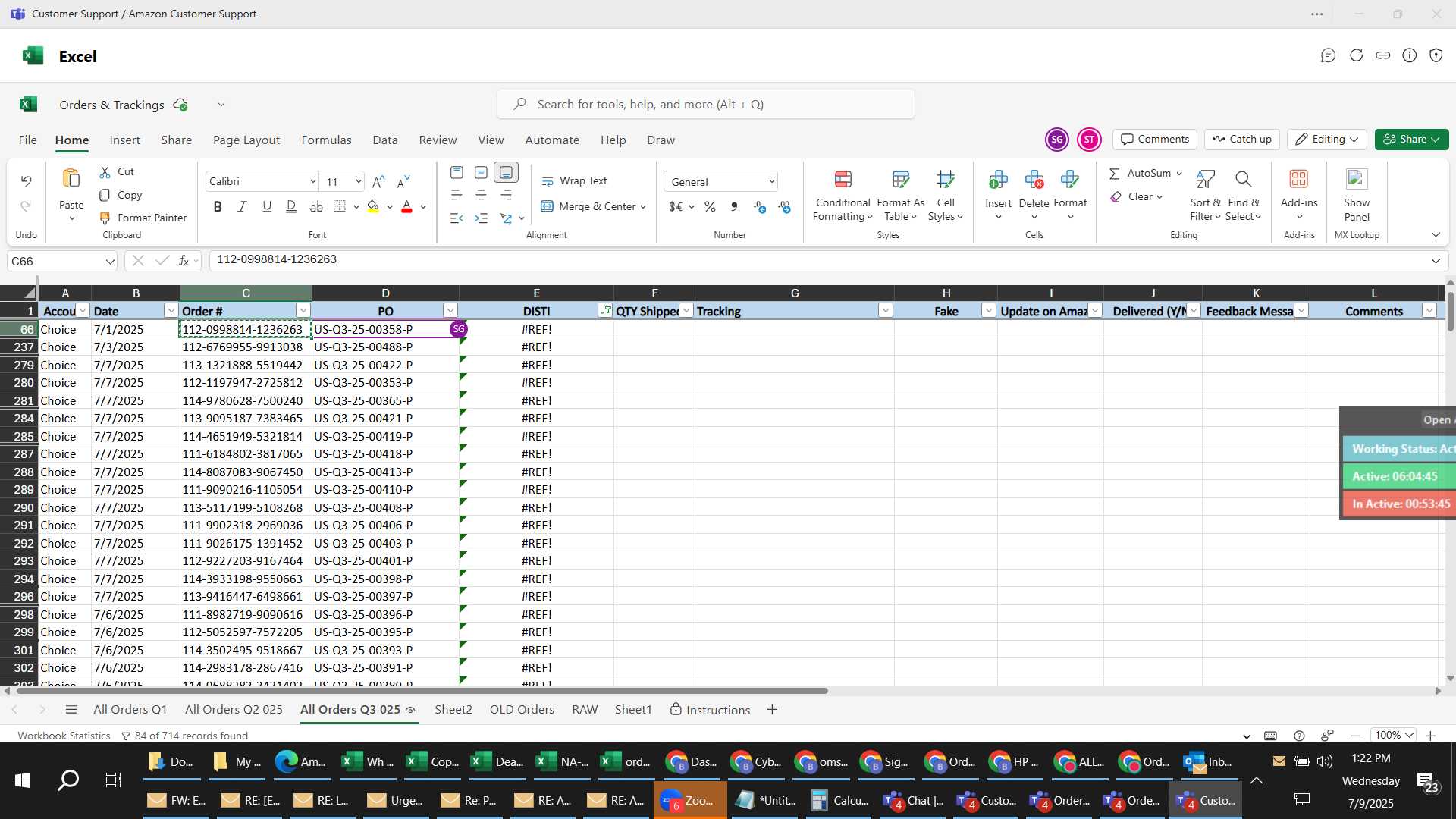This screenshot has width=1456, height=819.
Task: Open the Formulas ribbon tab
Action: pyautogui.click(x=326, y=140)
